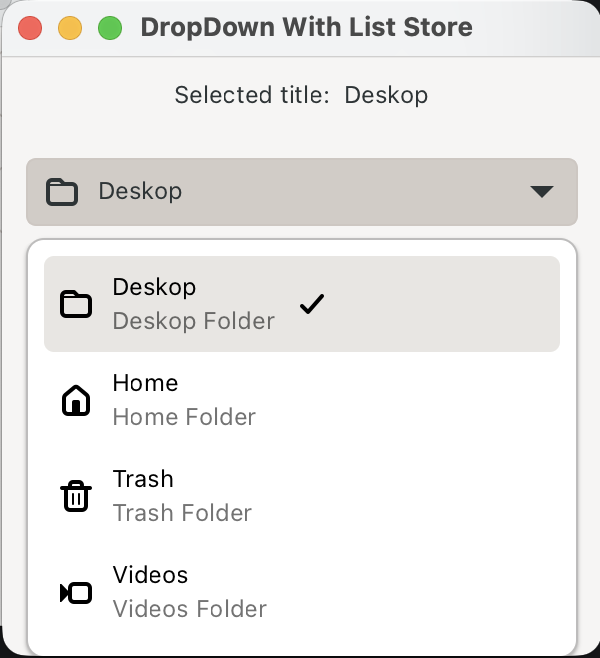This screenshot has height=658, width=600.
Task: Select the Home house icon
Action: 76,400
